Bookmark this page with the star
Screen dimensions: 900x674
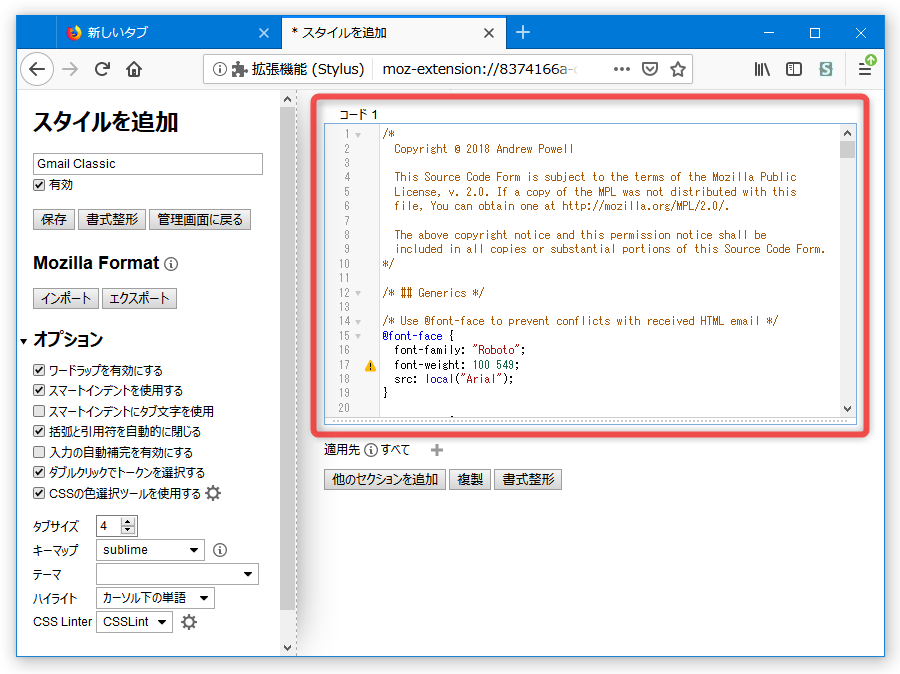(678, 69)
